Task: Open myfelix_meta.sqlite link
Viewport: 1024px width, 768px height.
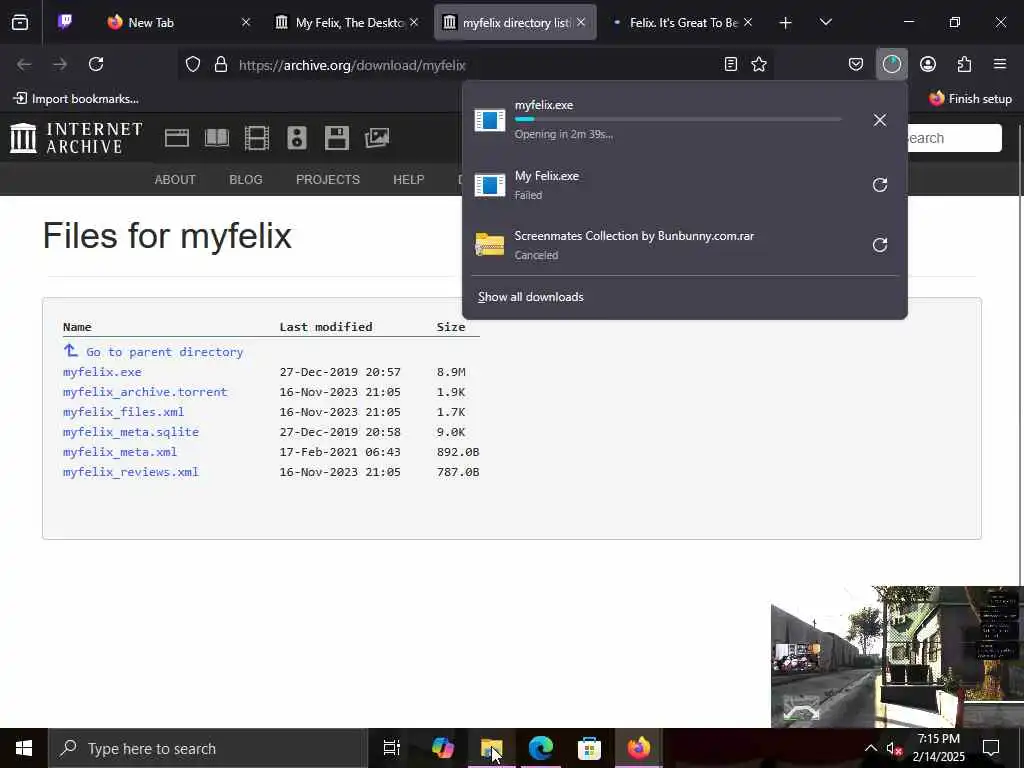Action: coord(131,432)
